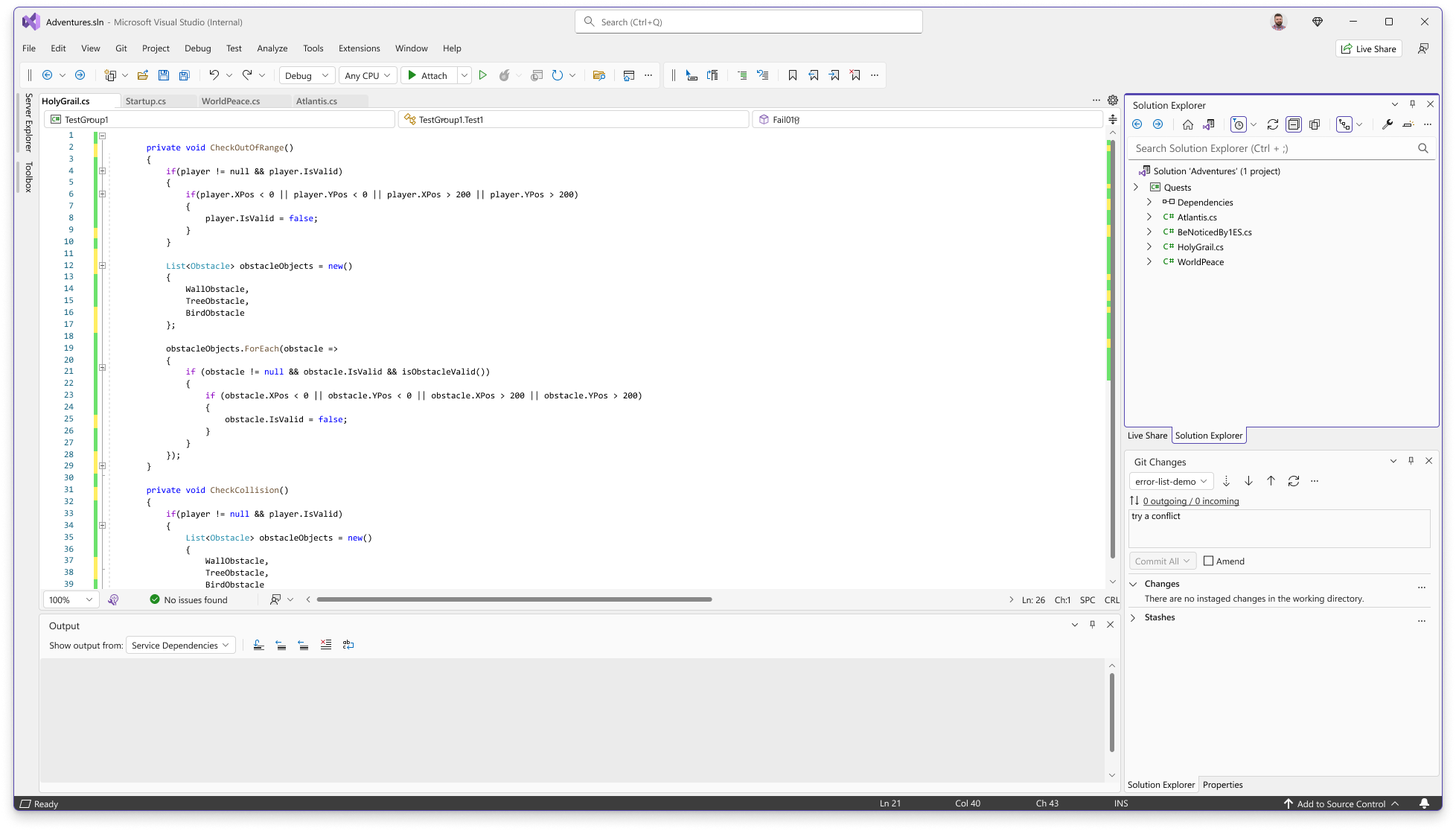
Task: Click the 0 outgoing / 0 incoming link
Action: [x=1191, y=501]
